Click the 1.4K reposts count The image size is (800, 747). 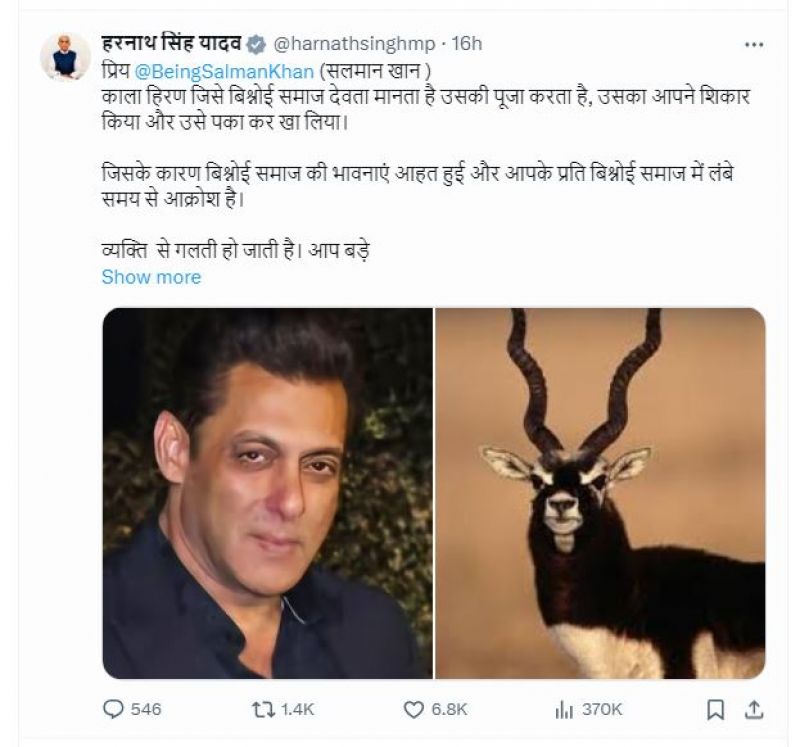298,709
